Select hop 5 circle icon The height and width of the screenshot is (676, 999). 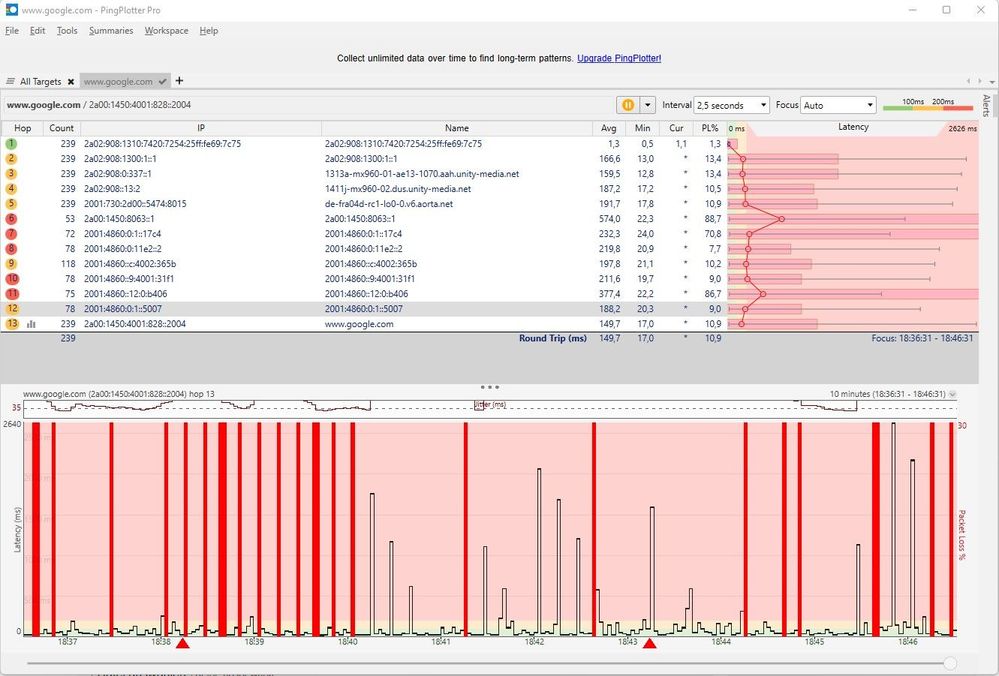[11, 204]
